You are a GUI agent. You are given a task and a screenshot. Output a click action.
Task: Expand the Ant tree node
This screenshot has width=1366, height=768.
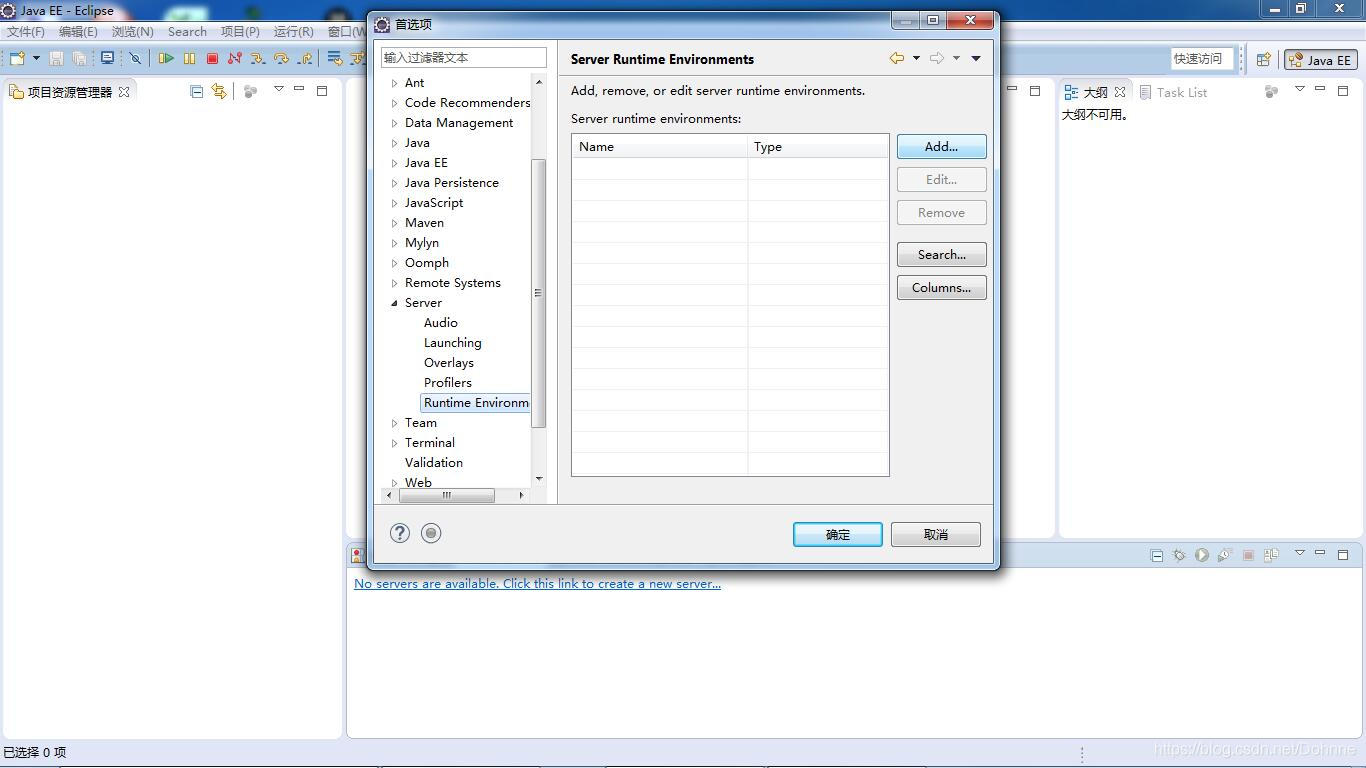tap(395, 83)
